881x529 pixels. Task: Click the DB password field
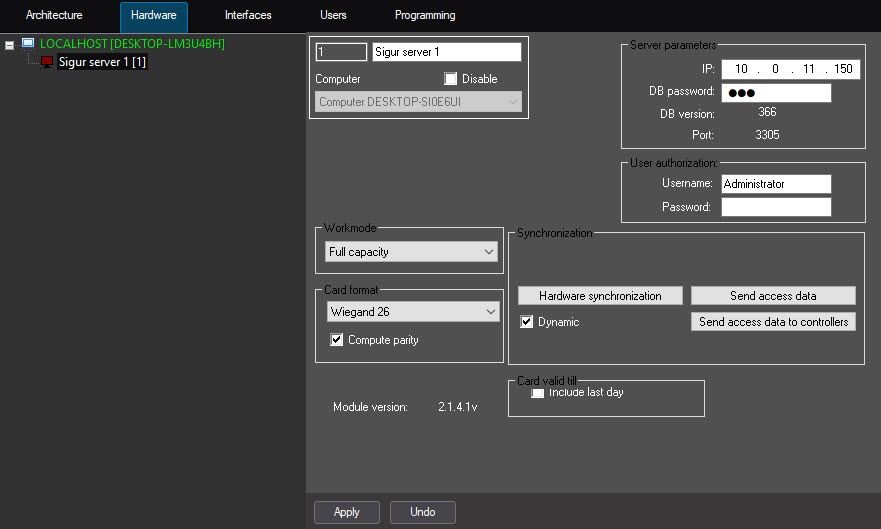tap(776, 93)
